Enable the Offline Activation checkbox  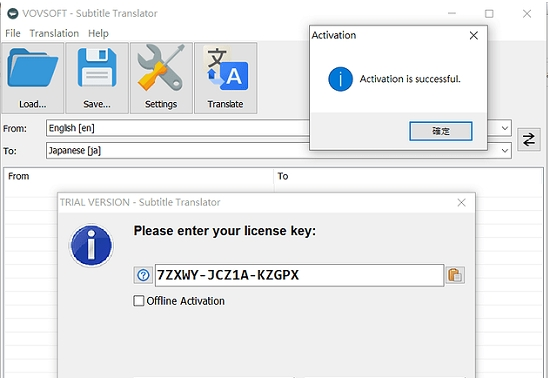pos(138,301)
